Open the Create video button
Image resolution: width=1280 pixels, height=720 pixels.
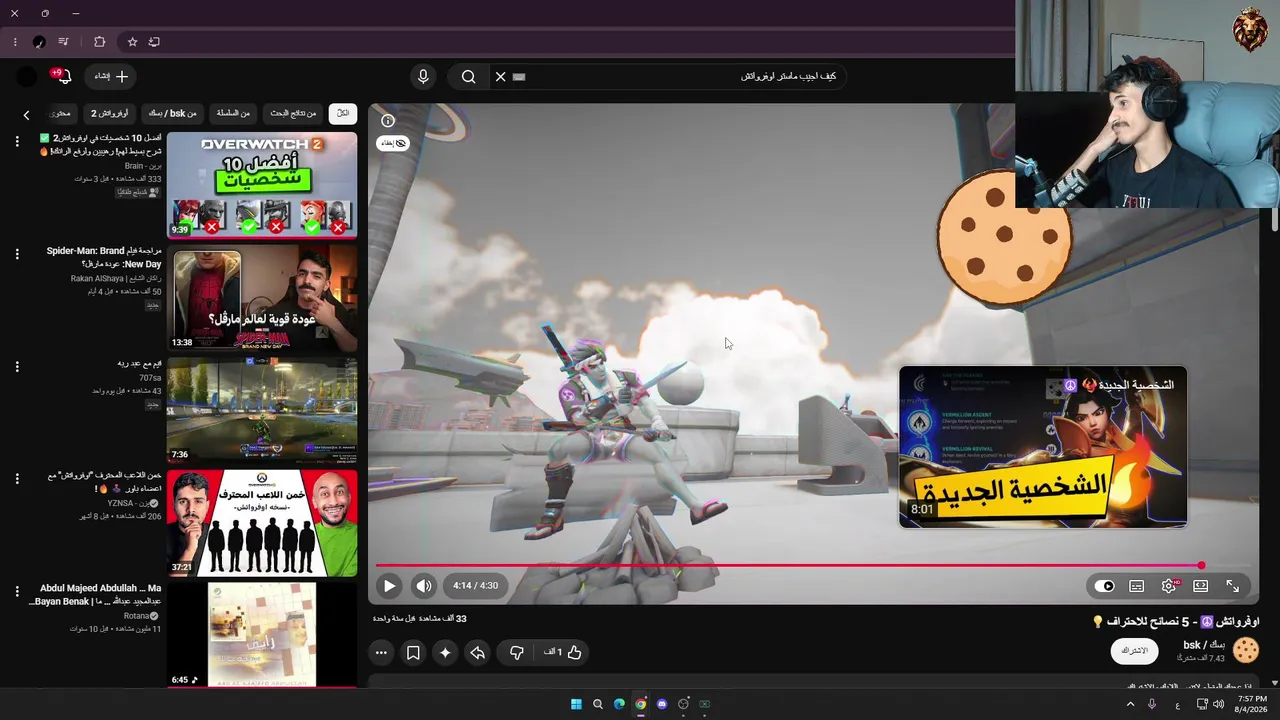coord(111,77)
